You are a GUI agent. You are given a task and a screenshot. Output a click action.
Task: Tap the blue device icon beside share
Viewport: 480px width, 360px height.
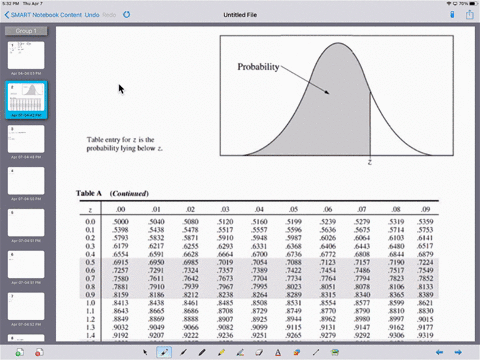pos(452,15)
